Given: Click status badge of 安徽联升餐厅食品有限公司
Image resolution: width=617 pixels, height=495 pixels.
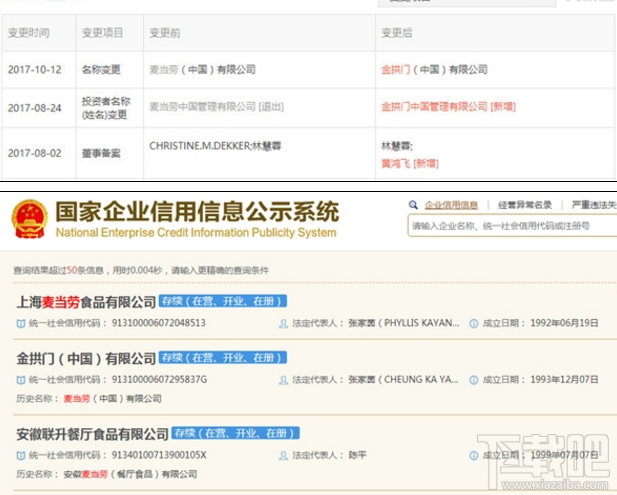Looking at the screenshot, I should pyautogui.click(x=235, y=434).
